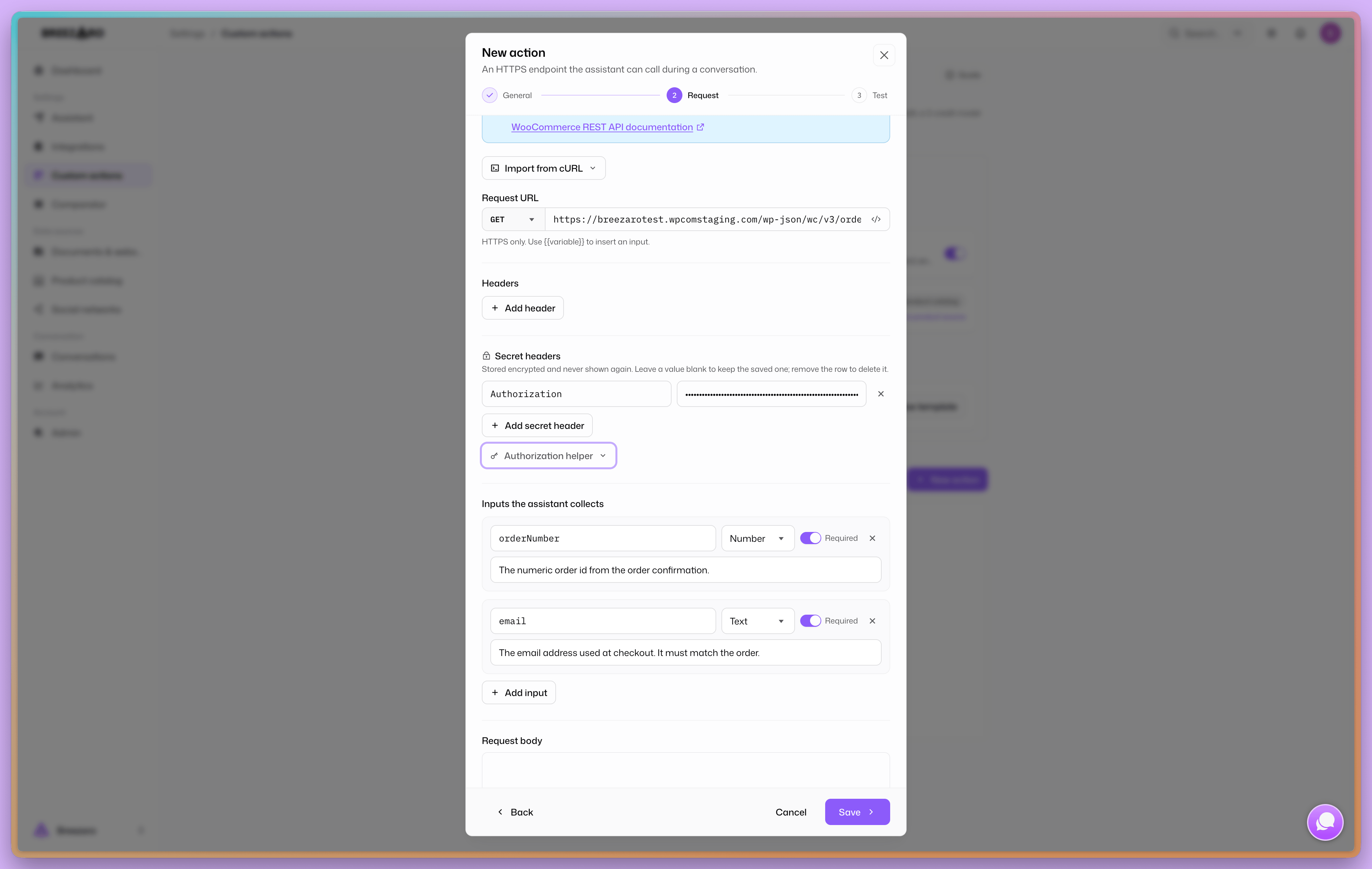The image size is (1372, 869).
Task: Open the Text type dropdown for email
Action: click(757, 621)
